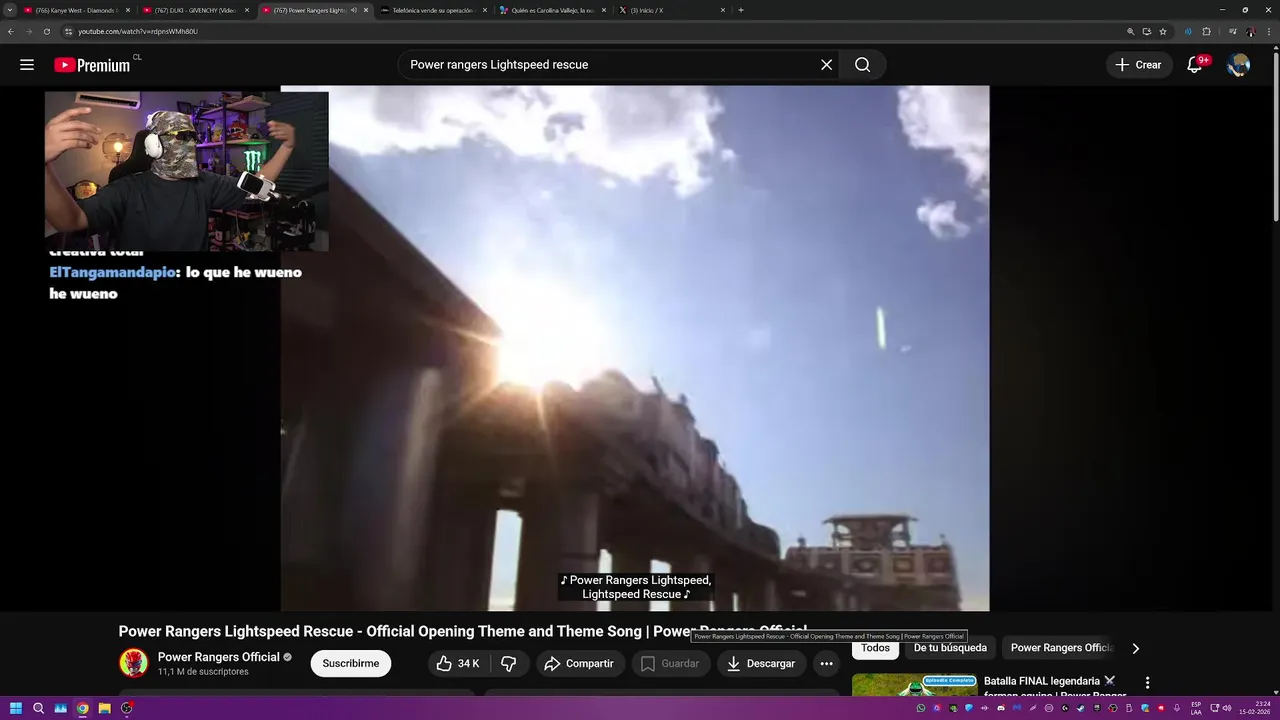The height and width of the screenshot is (720, 1280).
Task: Open the Batalla FINAL legendaria thumbnail
Action: click(x=915, y=685)
